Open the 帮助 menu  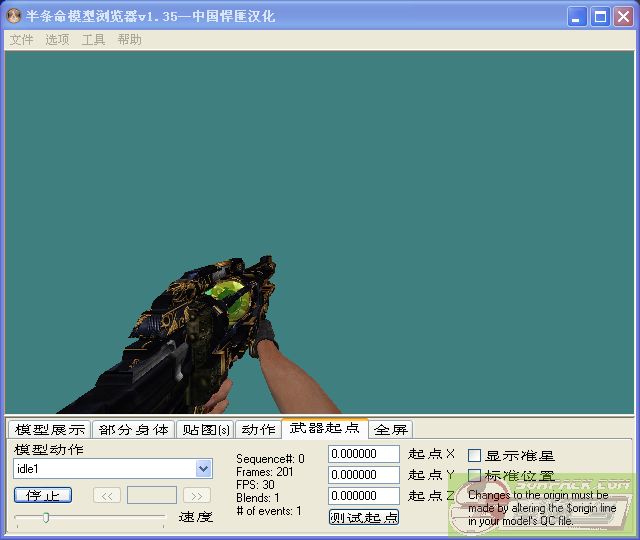tap(129, 40)
